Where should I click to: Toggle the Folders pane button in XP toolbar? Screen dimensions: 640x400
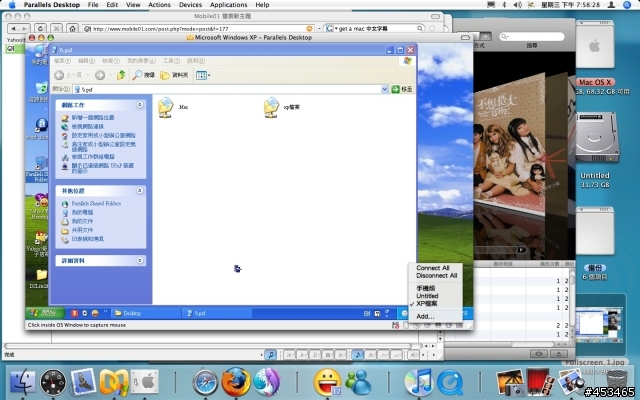pyautogui.click(x=174, y=75)
